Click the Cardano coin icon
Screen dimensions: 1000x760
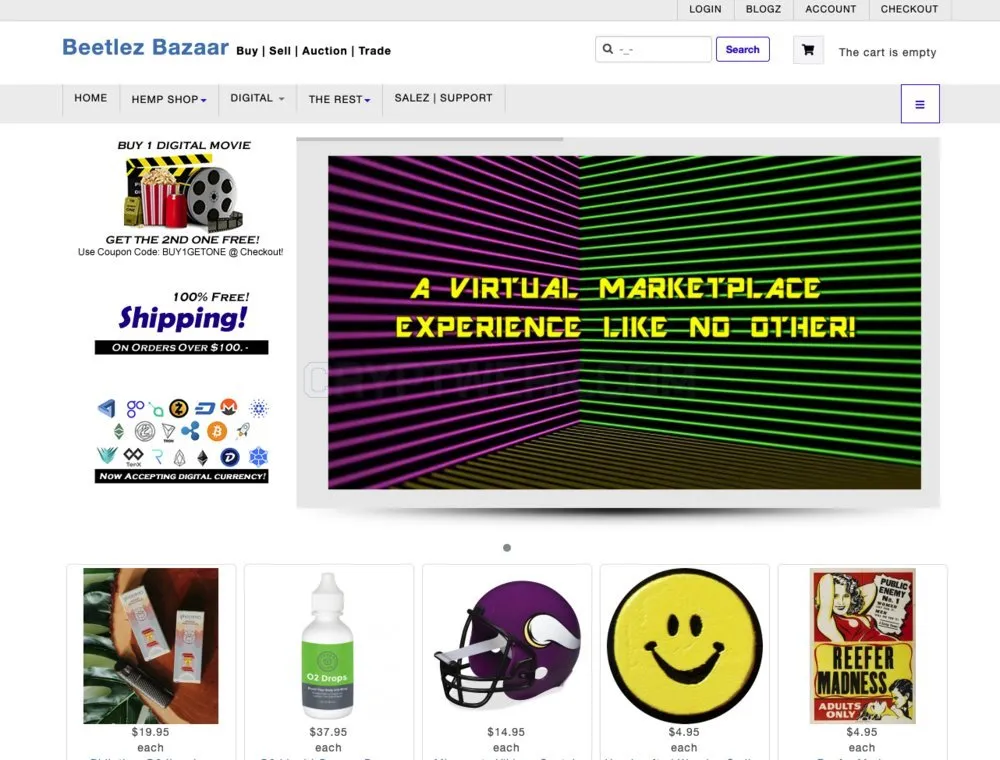(x=258, y=408)
